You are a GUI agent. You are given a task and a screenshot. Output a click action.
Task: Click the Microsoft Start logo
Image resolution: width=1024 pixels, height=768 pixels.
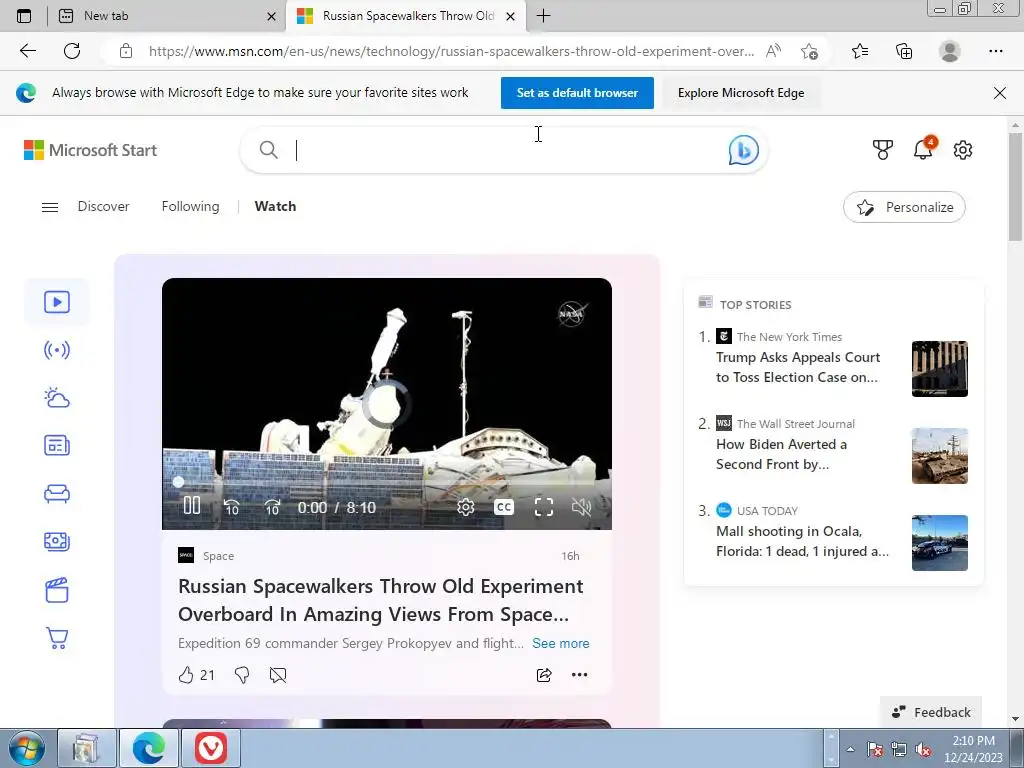click(90, 150)
